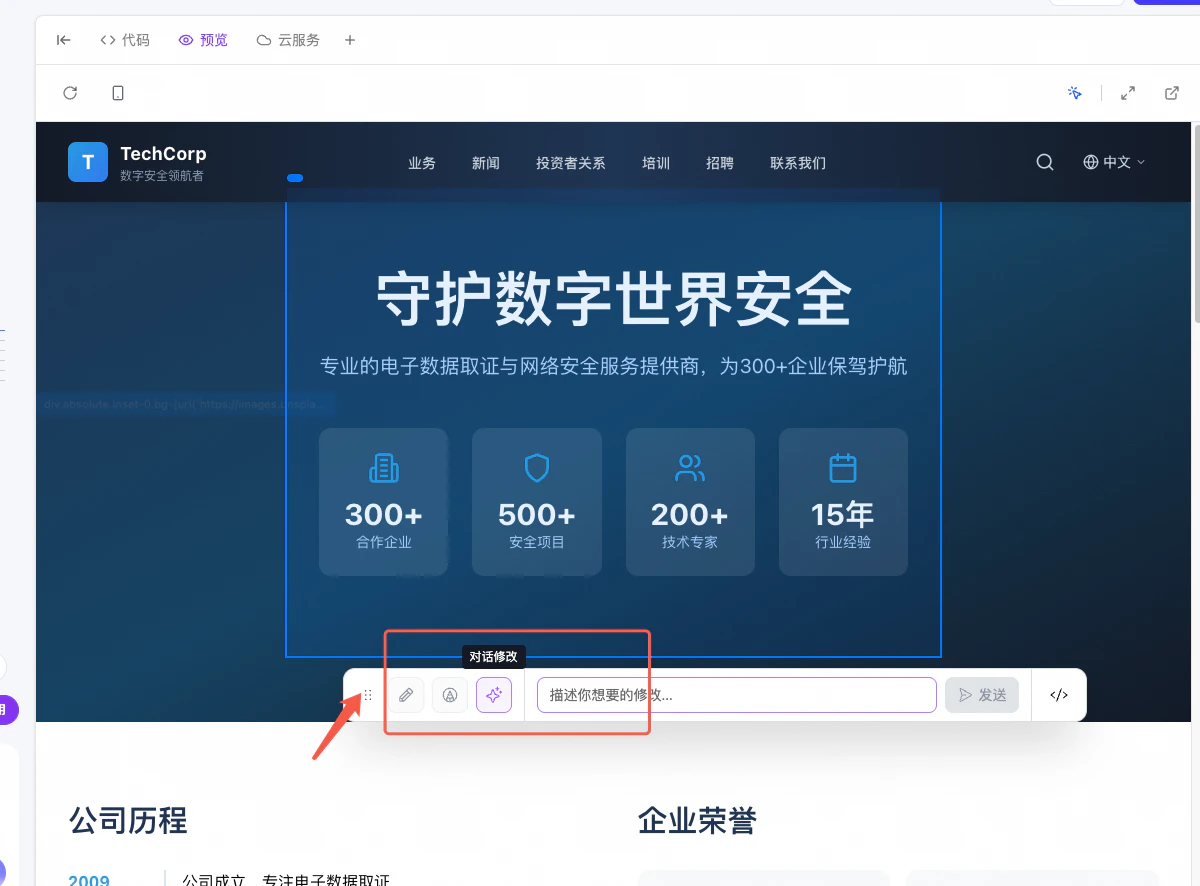Open the 招聘 nav link

[720, 163]
